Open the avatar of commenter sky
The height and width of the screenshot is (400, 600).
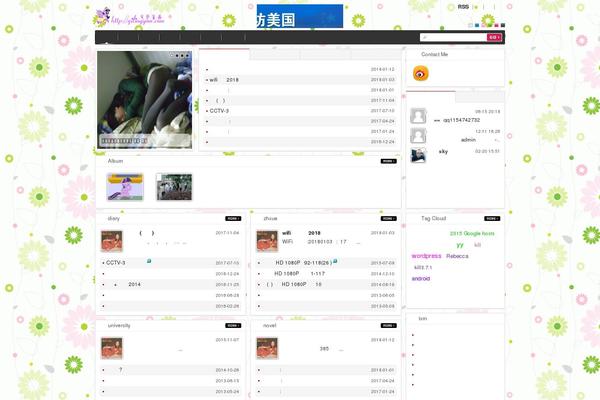tap(418, 155)
